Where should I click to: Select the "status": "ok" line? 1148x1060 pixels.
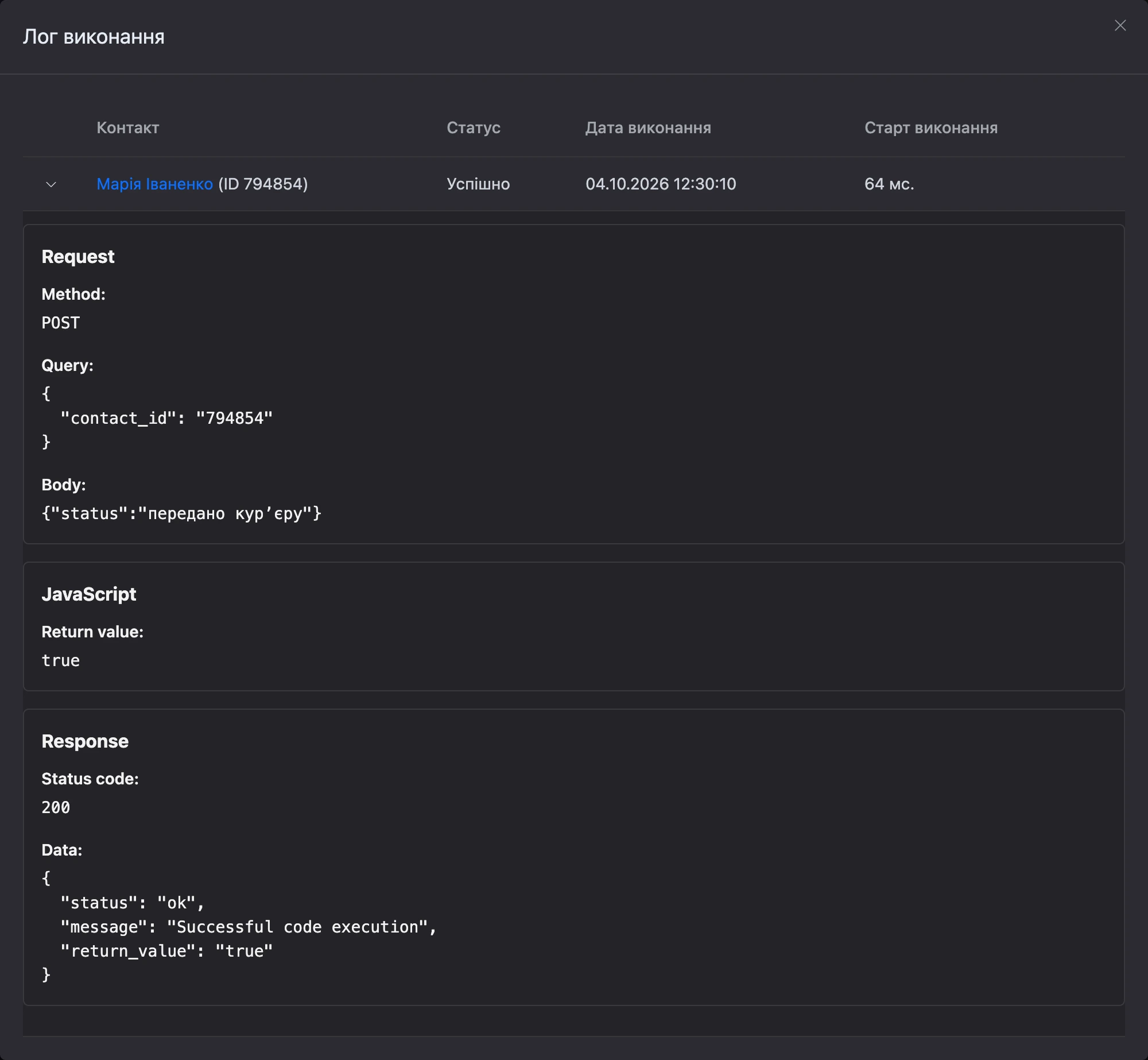click(x=133, y=903)
